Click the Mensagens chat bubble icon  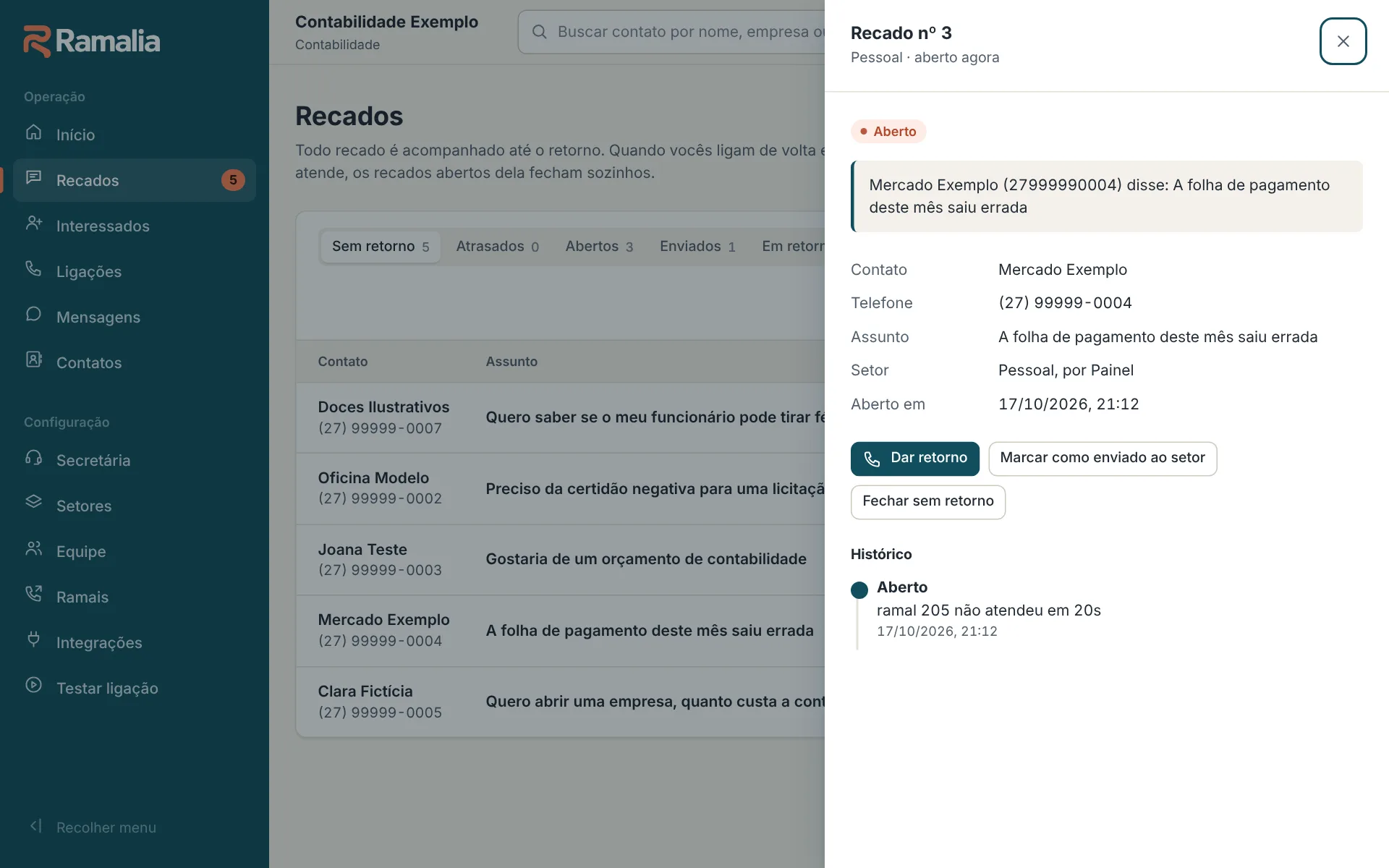[33, 315]
